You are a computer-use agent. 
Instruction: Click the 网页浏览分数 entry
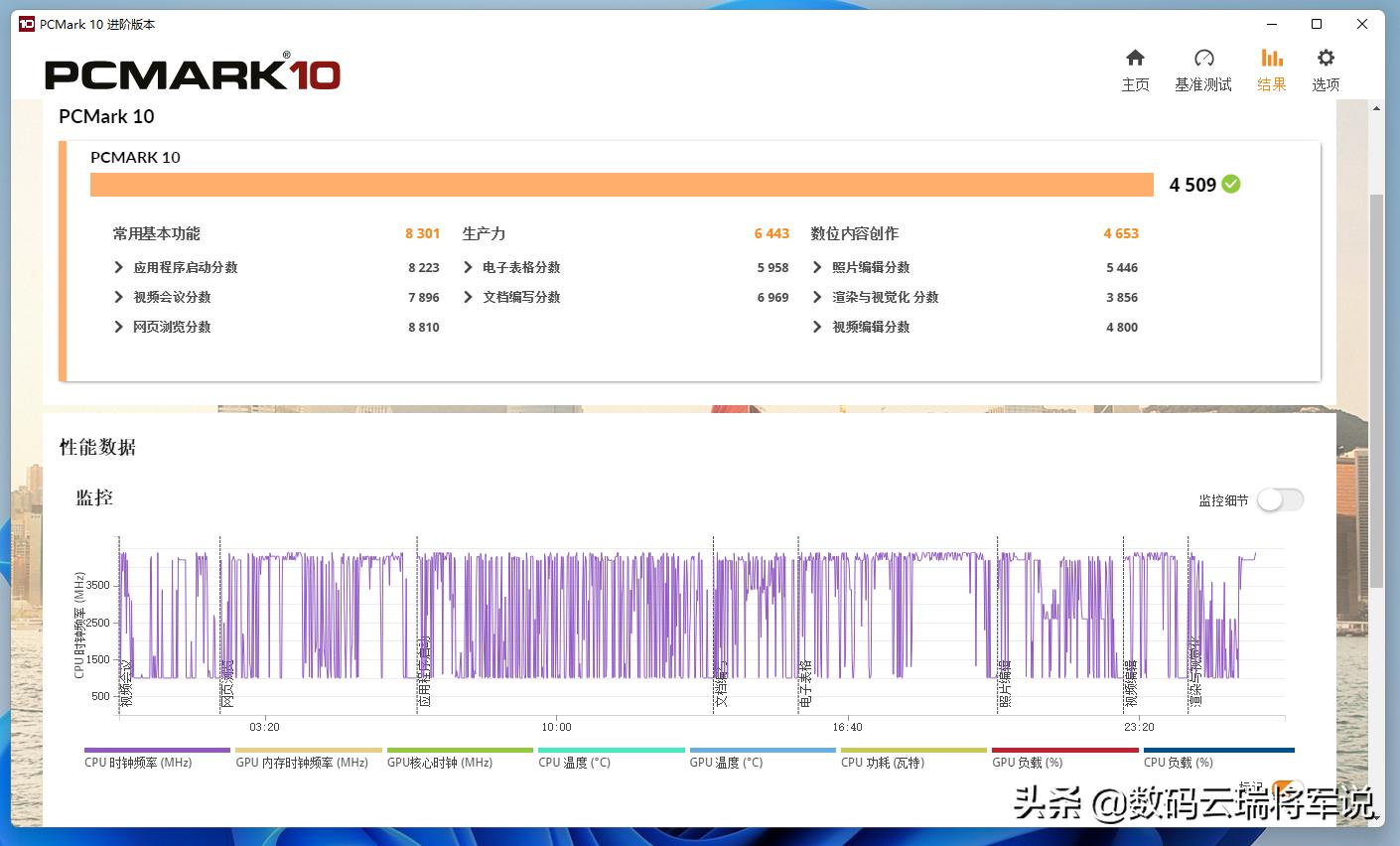click(171, 327)
